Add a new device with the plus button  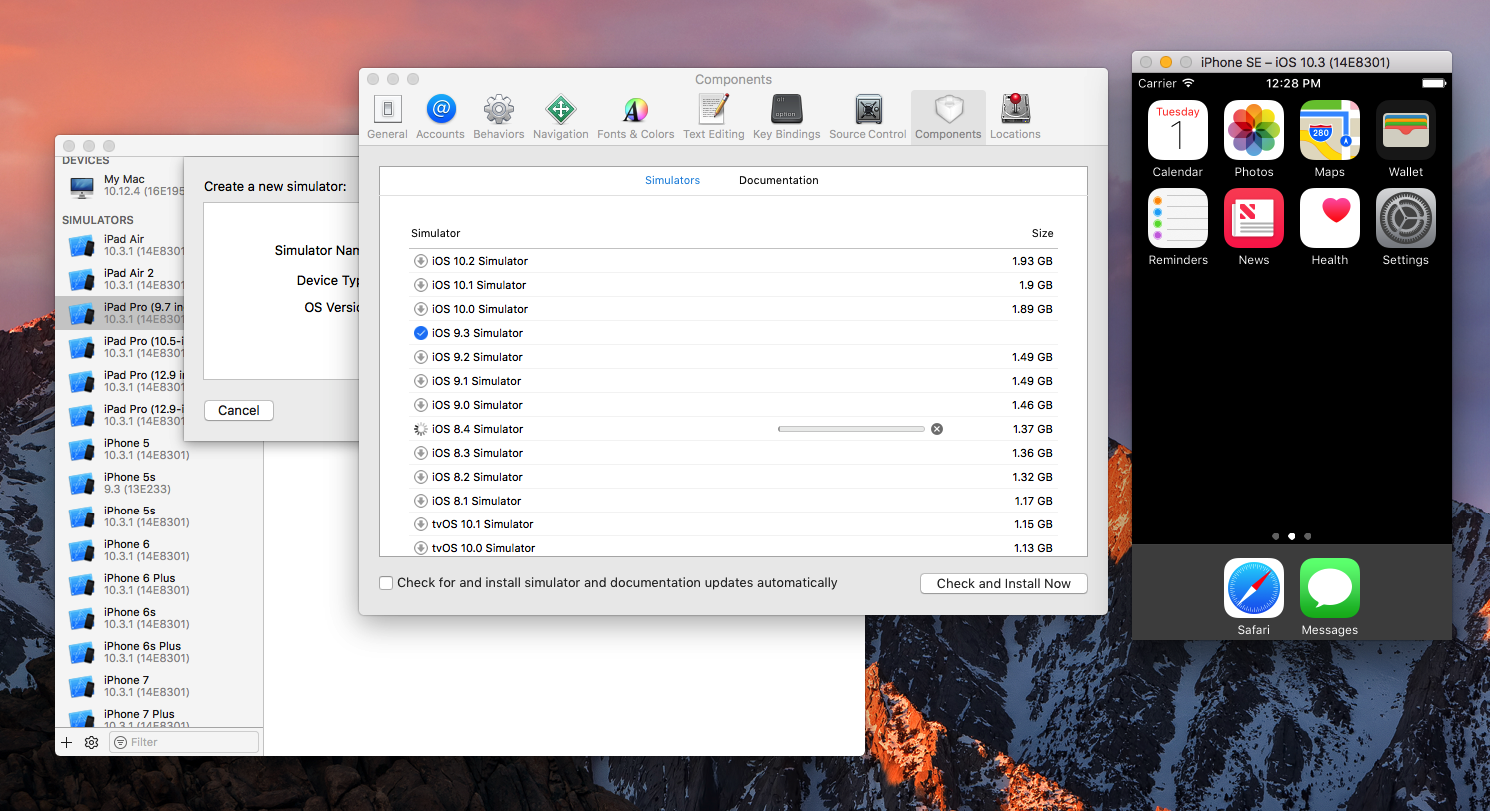pyautogui.click(x=67, y=742)
